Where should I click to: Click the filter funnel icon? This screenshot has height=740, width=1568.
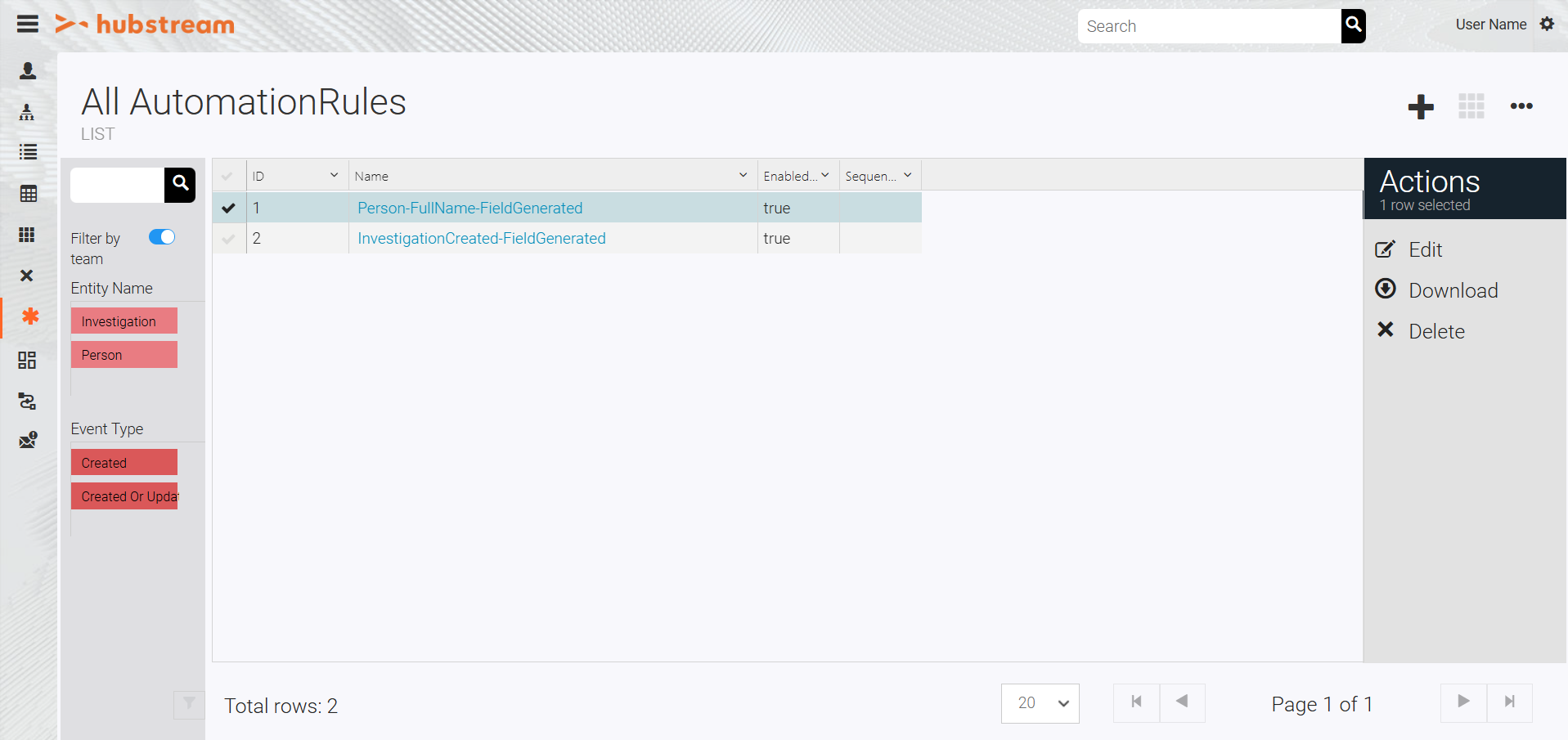pyautogui.click(x=189, y=703)
